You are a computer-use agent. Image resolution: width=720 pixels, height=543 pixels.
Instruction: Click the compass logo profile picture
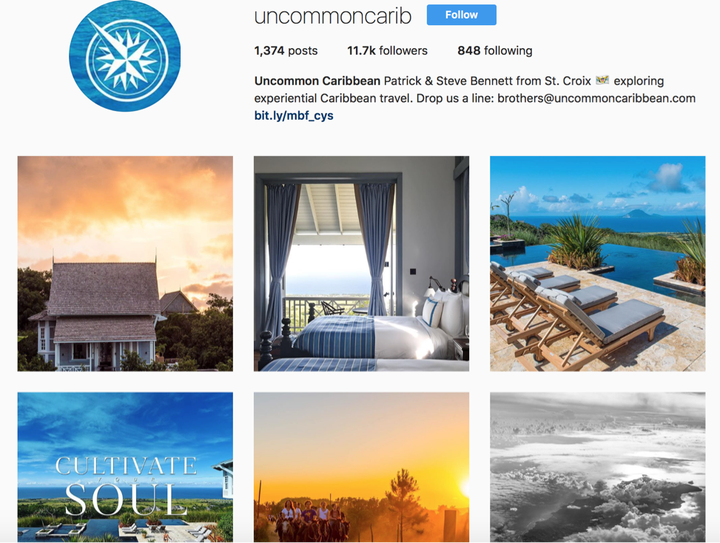click(125, 56)
